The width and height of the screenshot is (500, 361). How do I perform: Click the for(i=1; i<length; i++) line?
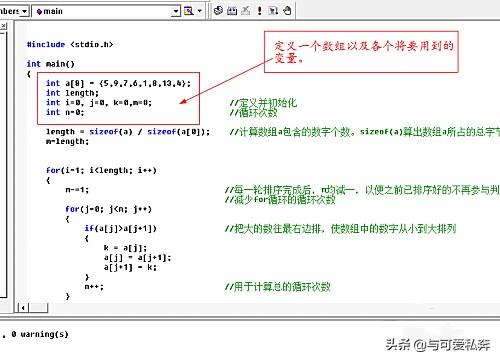point(101,170)
